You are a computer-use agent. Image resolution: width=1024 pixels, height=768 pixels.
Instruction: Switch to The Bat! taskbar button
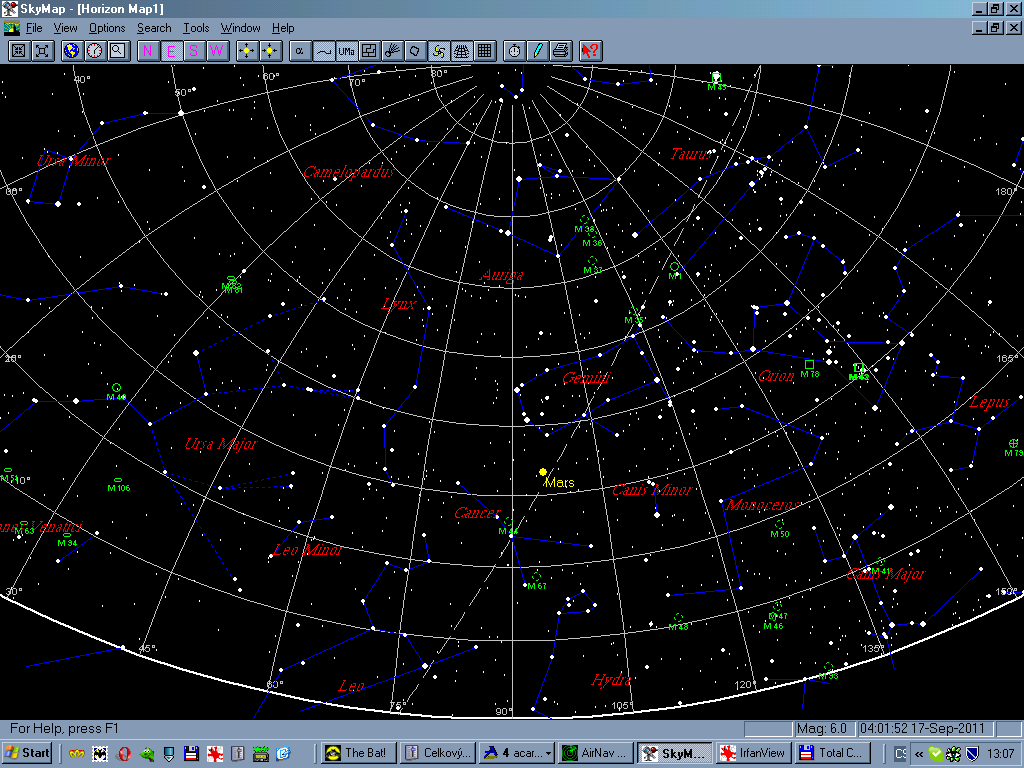(x=359, y=753)
